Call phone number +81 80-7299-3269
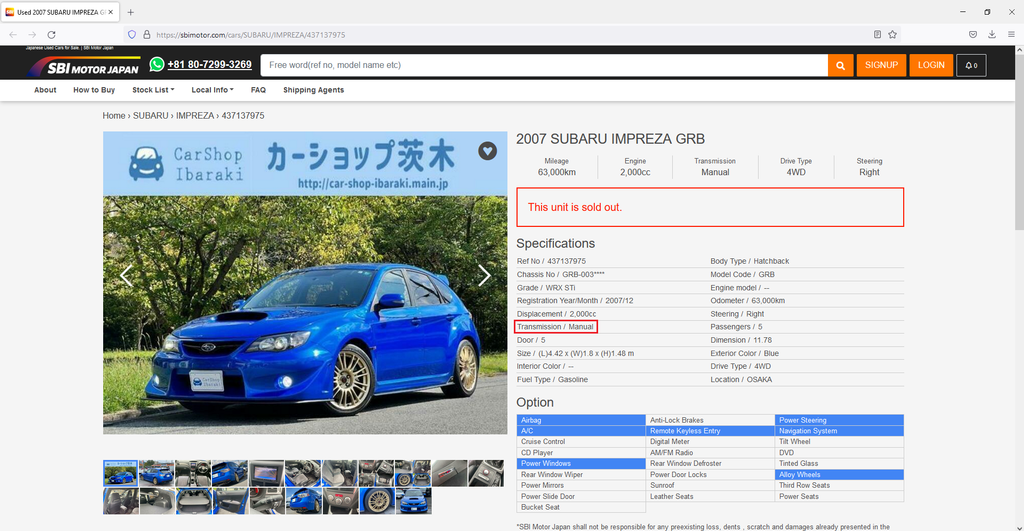 point(209,65)
